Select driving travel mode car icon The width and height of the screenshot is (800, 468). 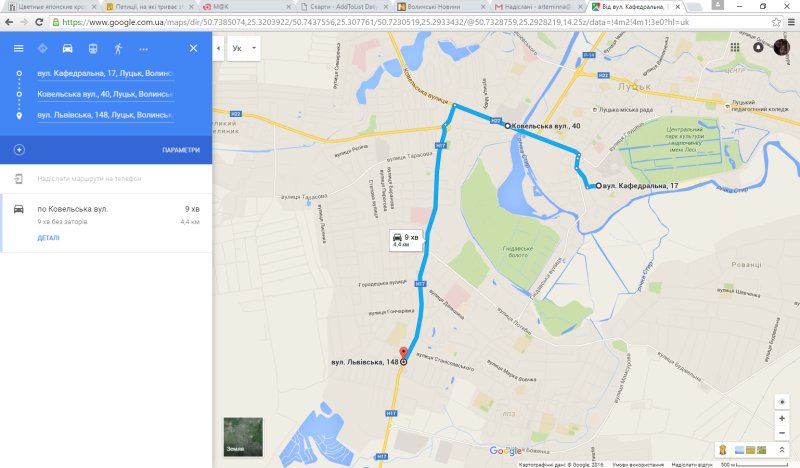pos(67,48)
